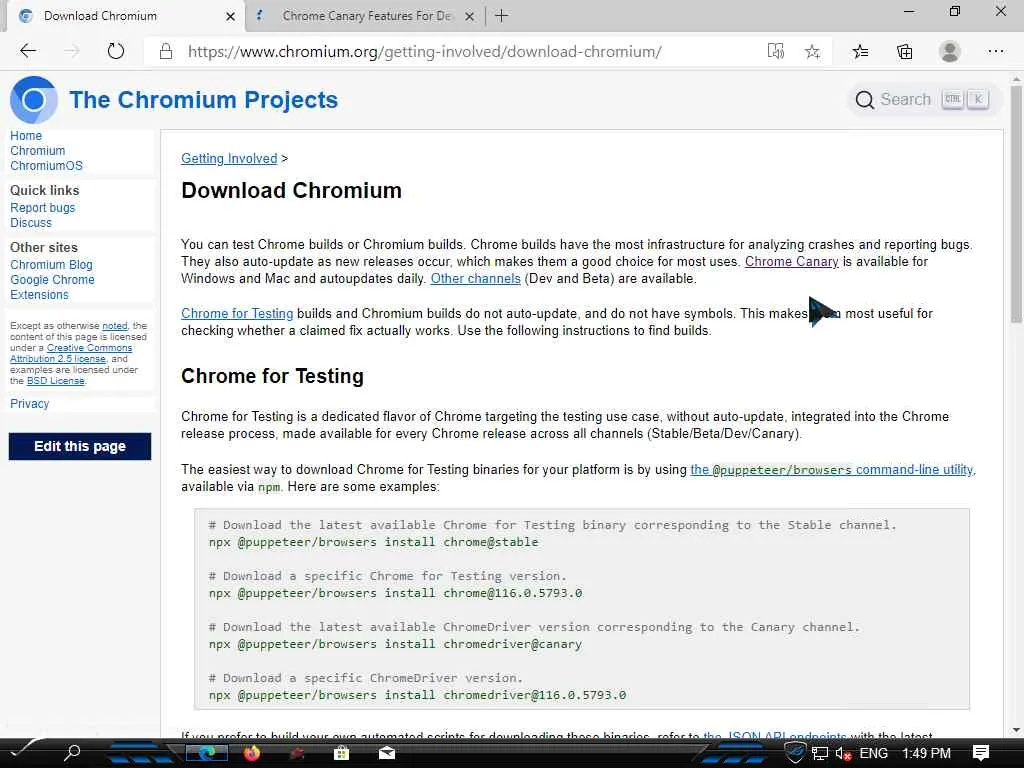Viewport: 1024px width, 768px height.
Task: Open the Mail app in the taskbar
Action: click(387, 753)
